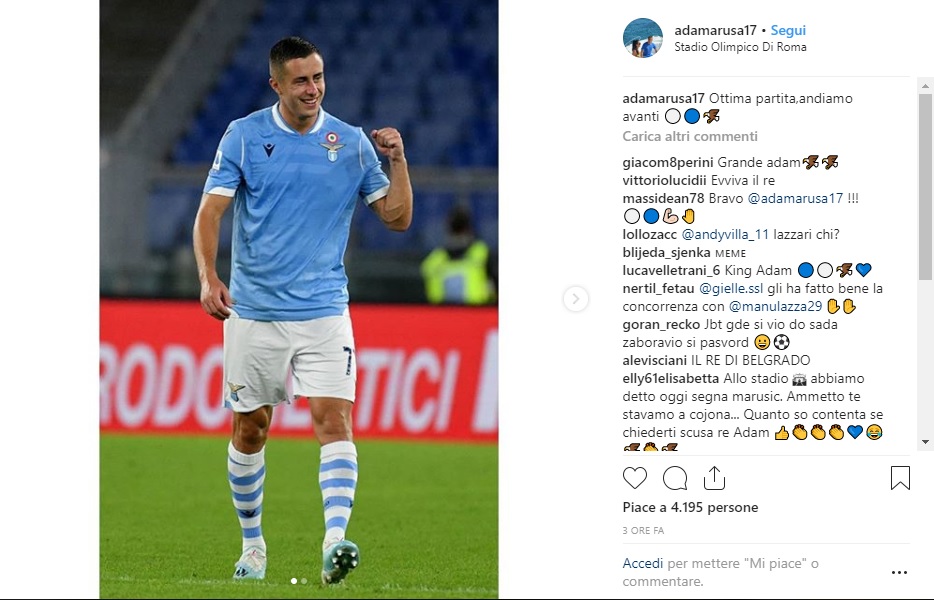Open the Stadio Olimpico Di Roma location
This screenshot has height=600, width=934.
click(740, 47)
